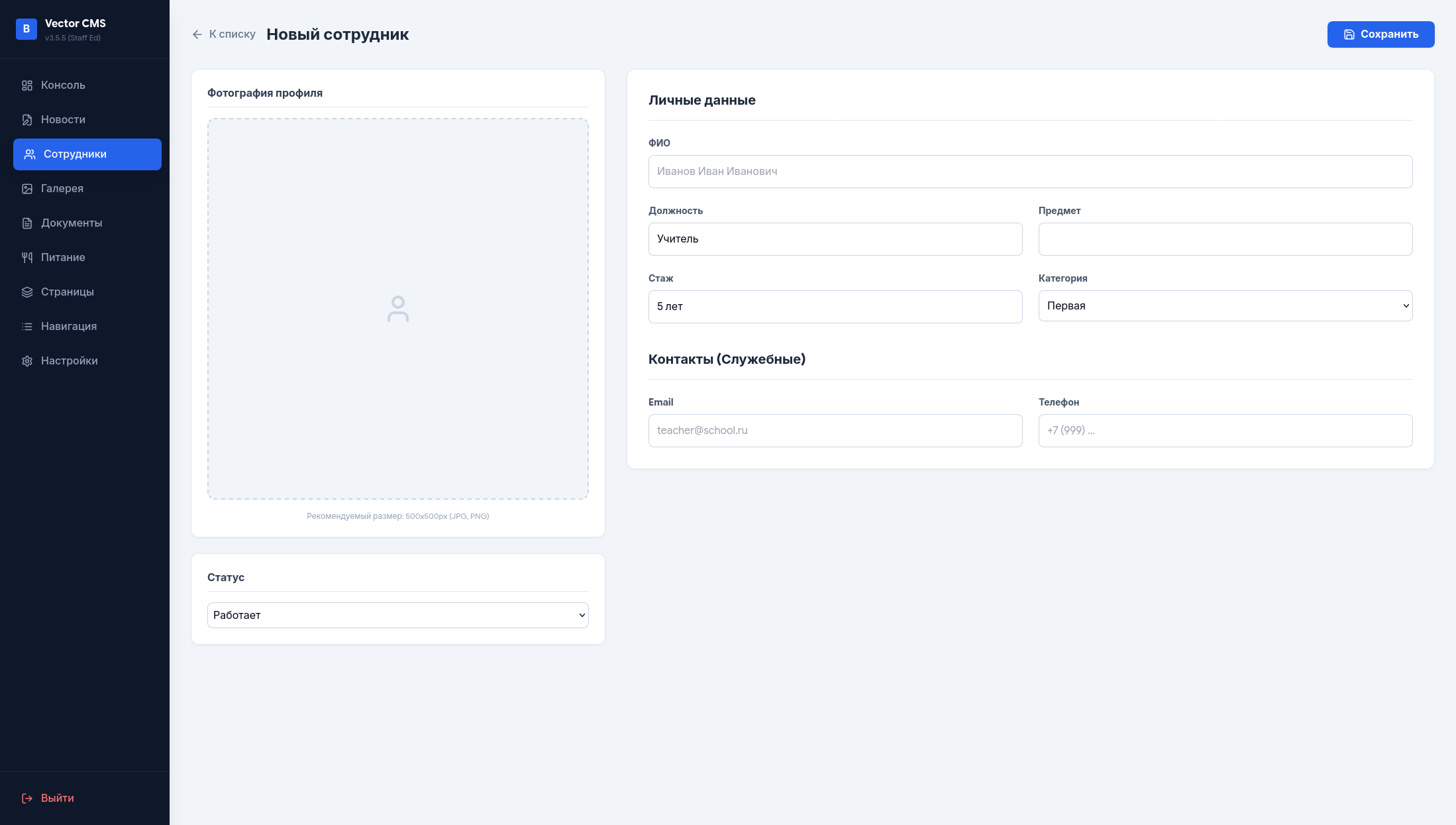Screen dimensions: 1456x825
Task: Open the Категория dropdown
Action: tap(1225, 306)
